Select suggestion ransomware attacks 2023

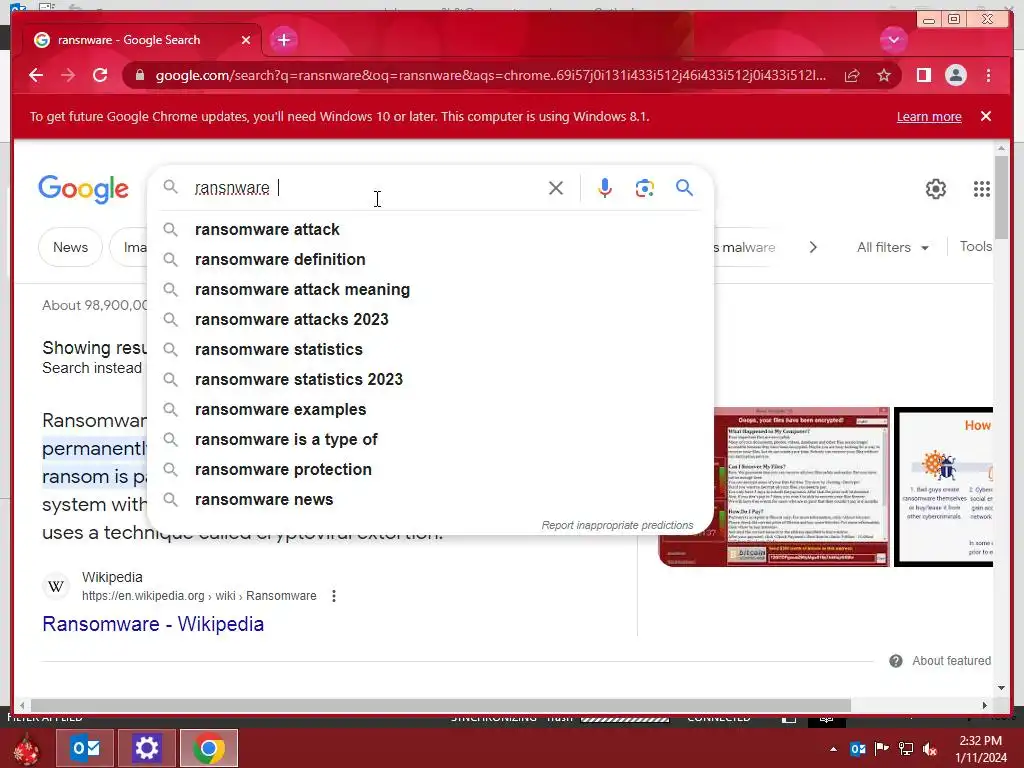point(430,320)
